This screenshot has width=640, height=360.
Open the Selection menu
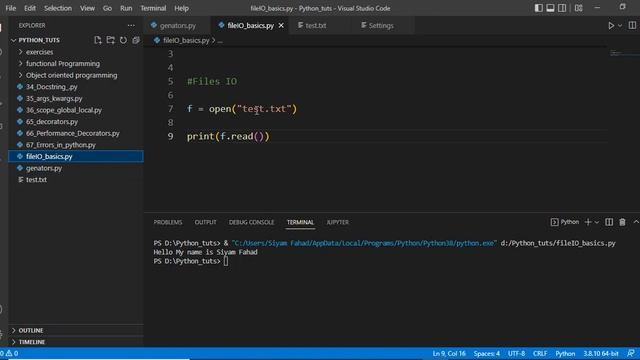point(58,8)
